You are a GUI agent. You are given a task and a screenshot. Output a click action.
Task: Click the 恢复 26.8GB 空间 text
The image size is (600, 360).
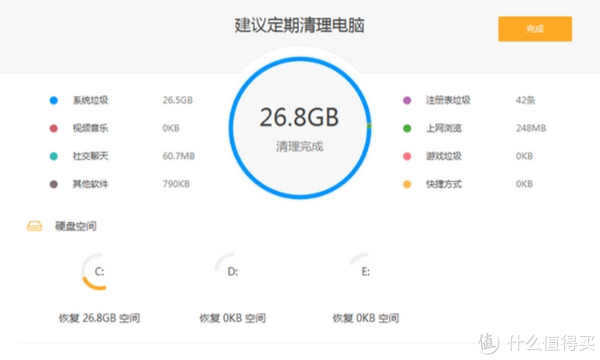click(x=99, y=318)
